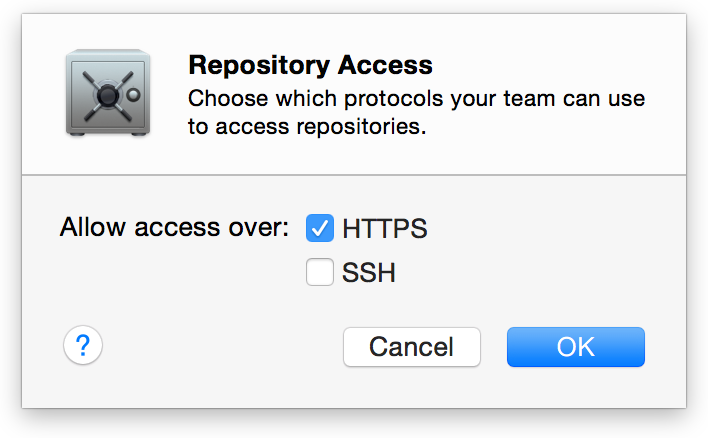
Task: Accept protocol settings with blue OK
Action: (575, 347)
